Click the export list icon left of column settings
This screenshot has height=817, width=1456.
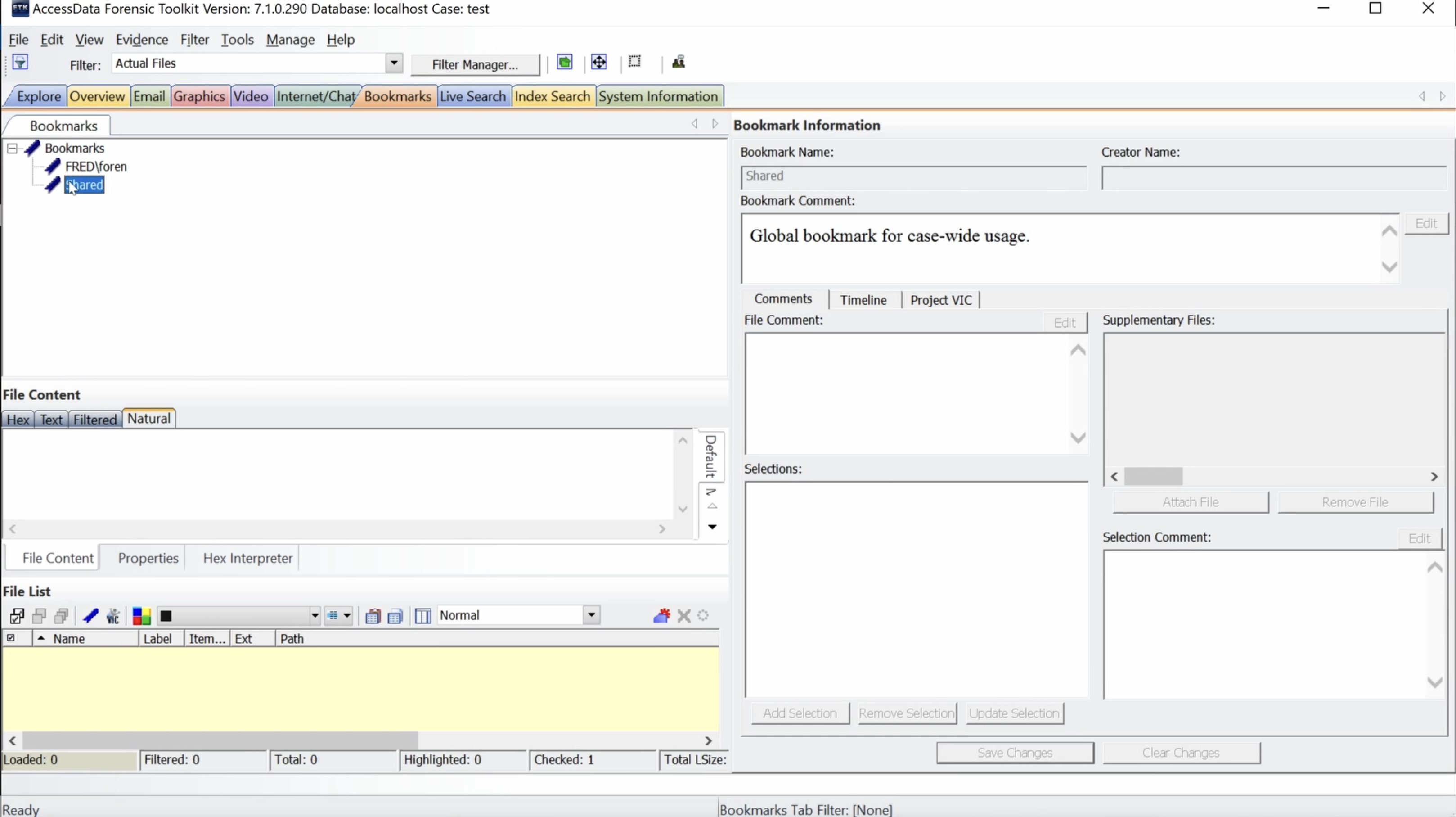395,616
